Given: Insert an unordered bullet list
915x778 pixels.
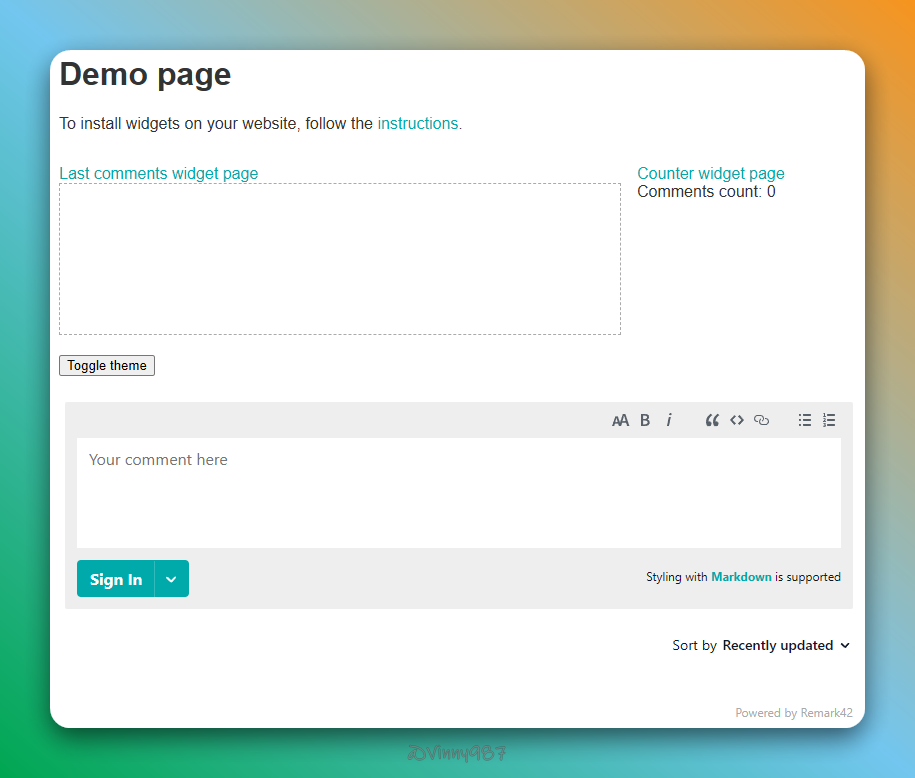Looking at the screenshot, I should click(x=805, y=420).
